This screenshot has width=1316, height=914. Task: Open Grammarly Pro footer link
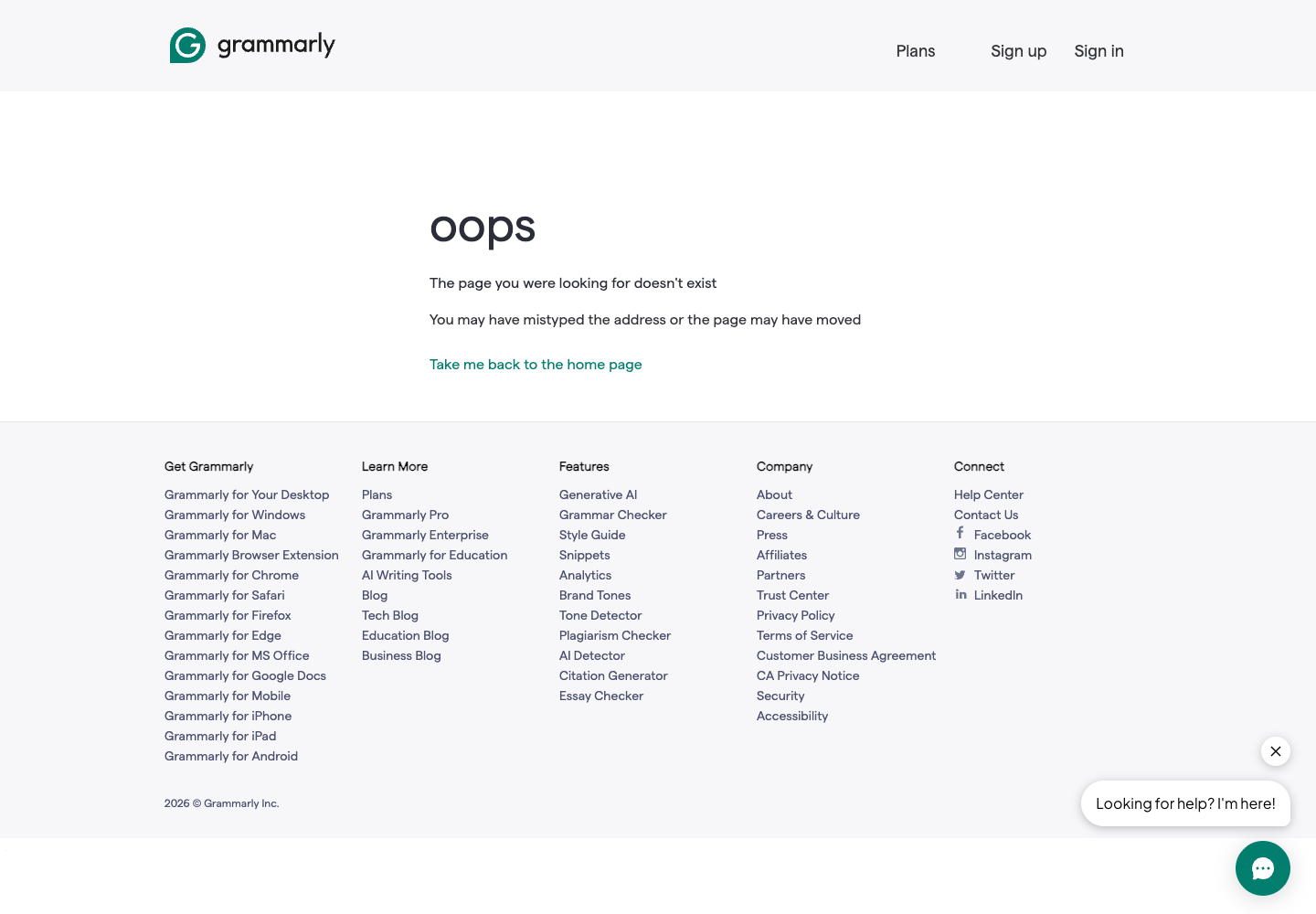(405, 515)
